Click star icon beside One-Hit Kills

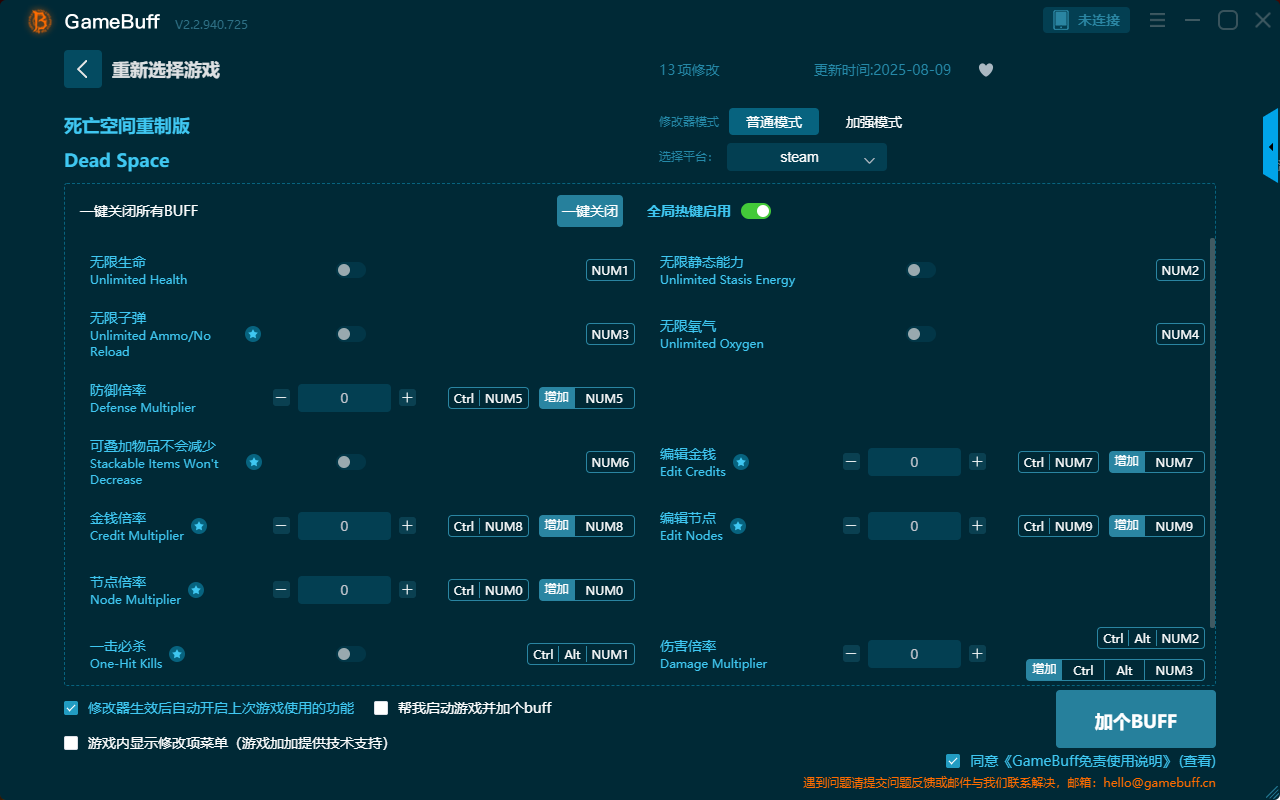tap(177, 654)
